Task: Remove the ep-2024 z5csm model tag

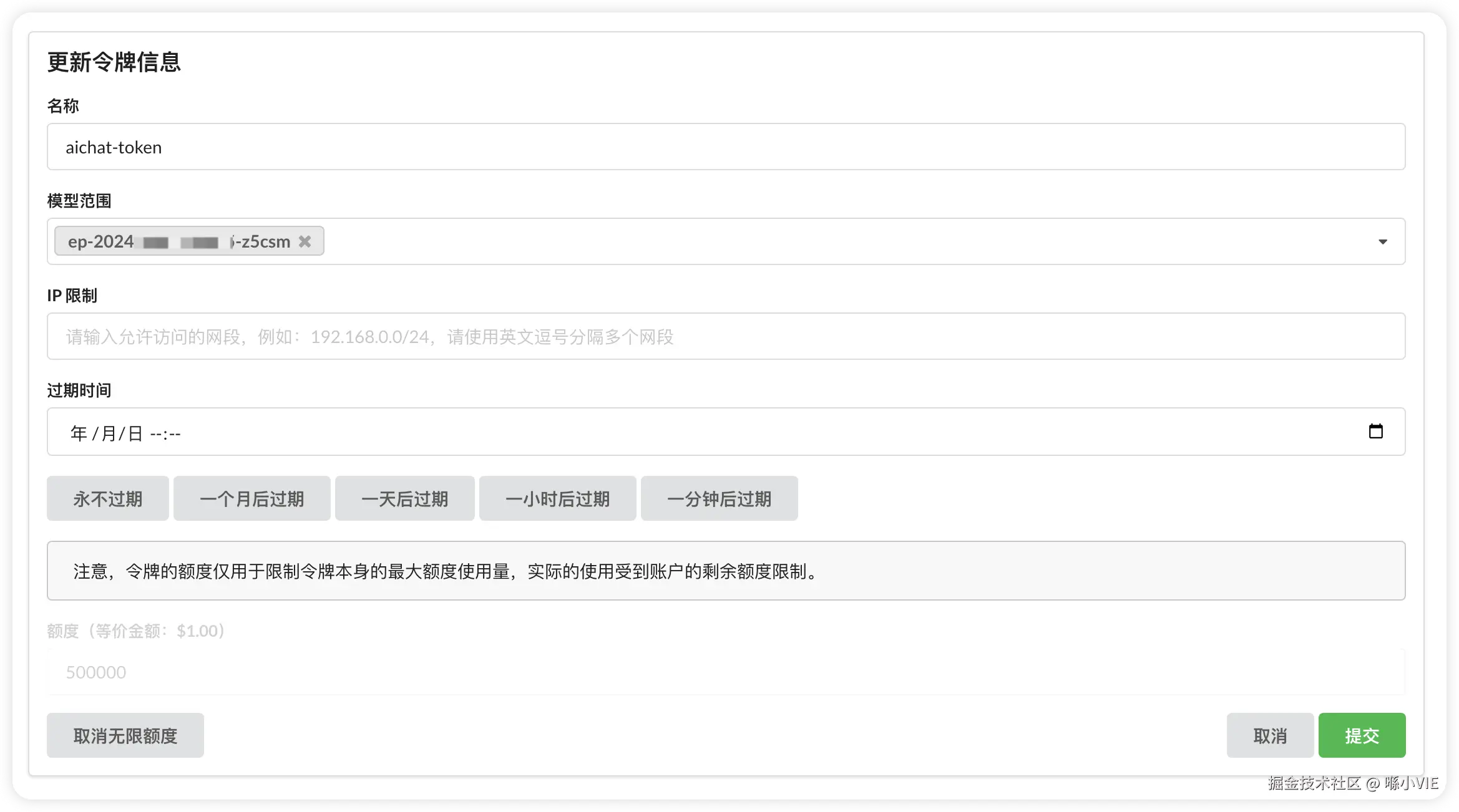Action: pos(305,241)
